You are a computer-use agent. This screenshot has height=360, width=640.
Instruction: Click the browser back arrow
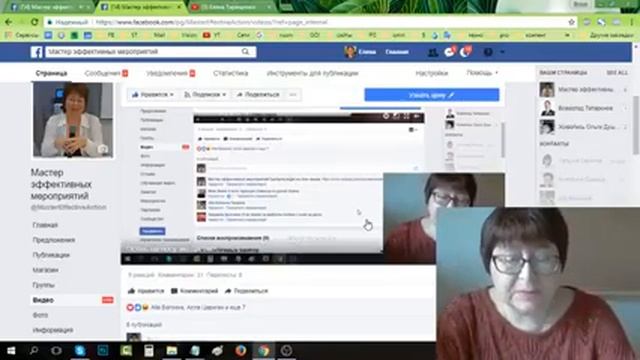[9, 22]
